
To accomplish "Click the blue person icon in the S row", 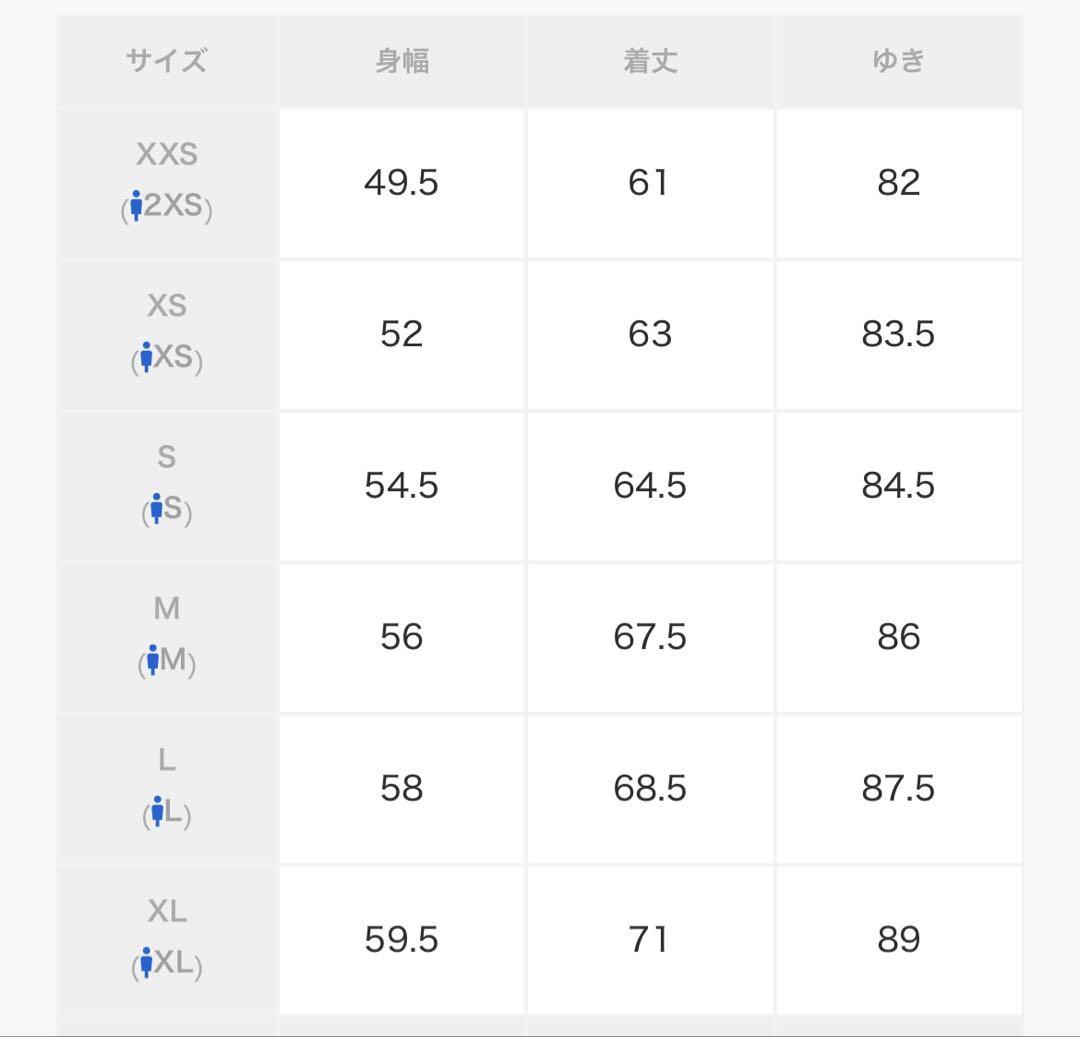I will pyautogui.click(x=156, y=508).
